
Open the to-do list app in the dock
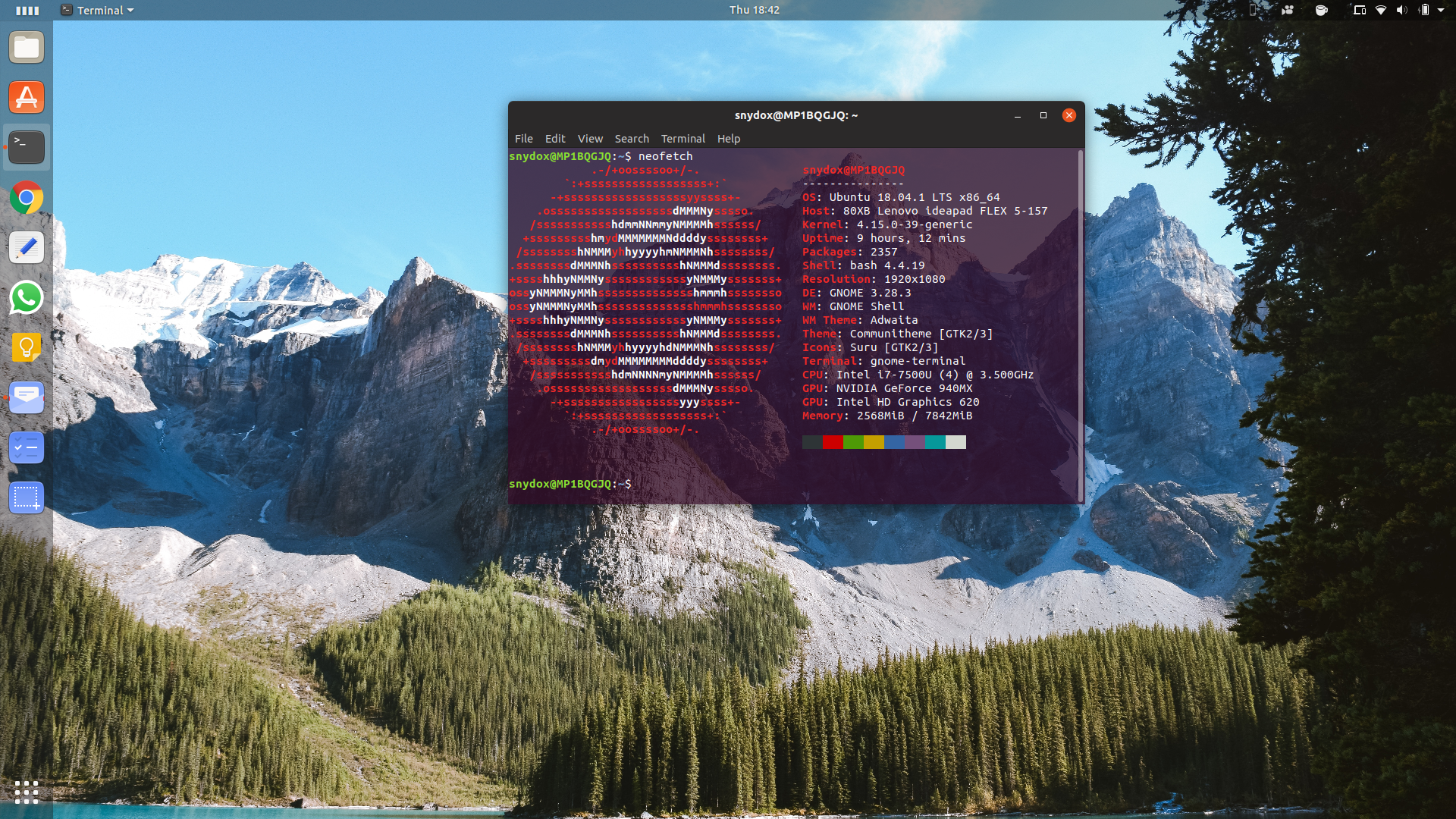coord(27,447)
